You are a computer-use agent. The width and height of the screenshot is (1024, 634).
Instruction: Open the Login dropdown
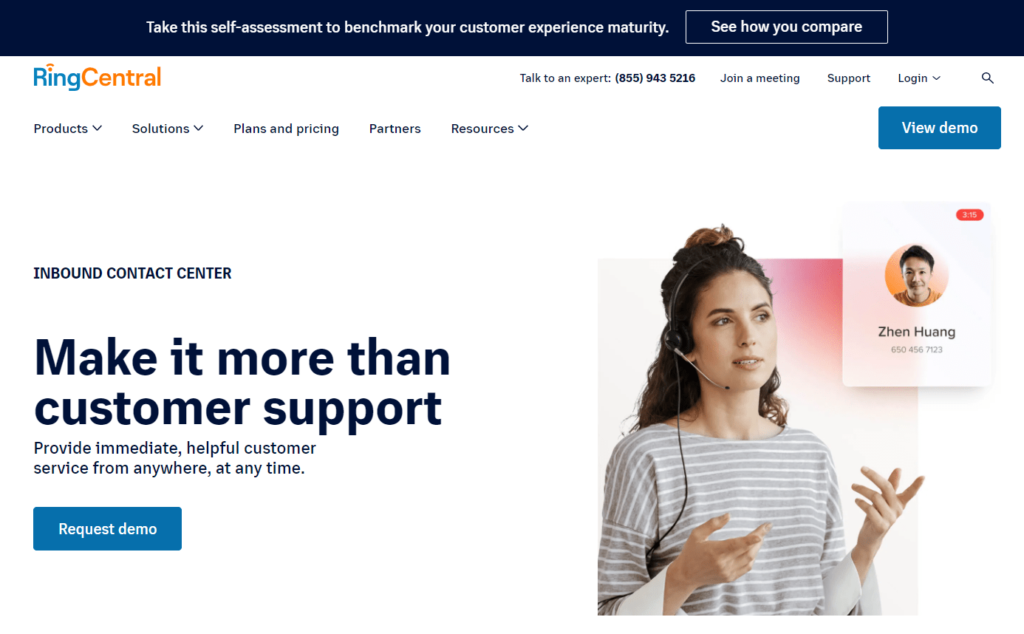(x=919, y=78)
